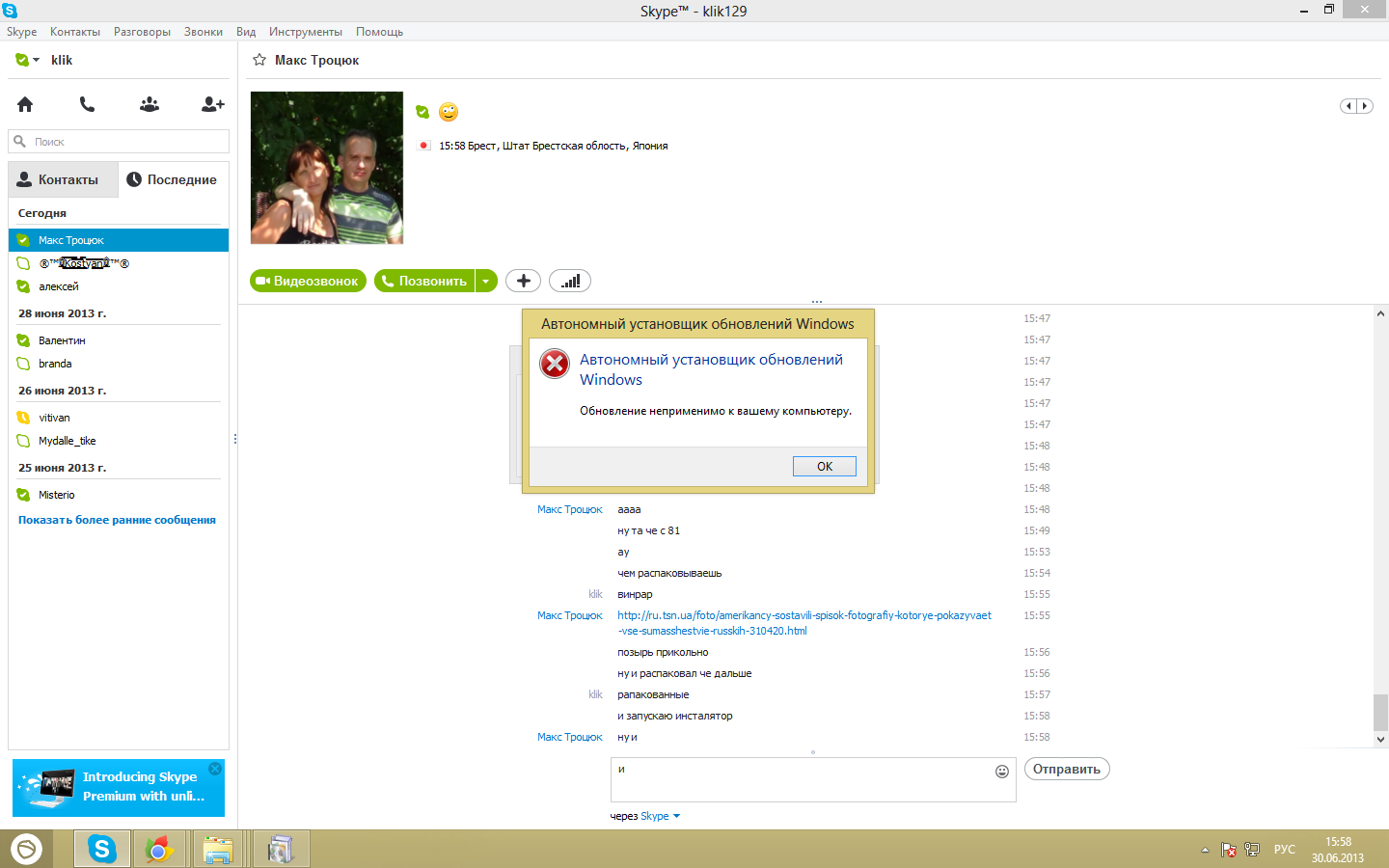Open the phone dial pad icon
This screenshot has height=868, width=1389.
[87, 104]
